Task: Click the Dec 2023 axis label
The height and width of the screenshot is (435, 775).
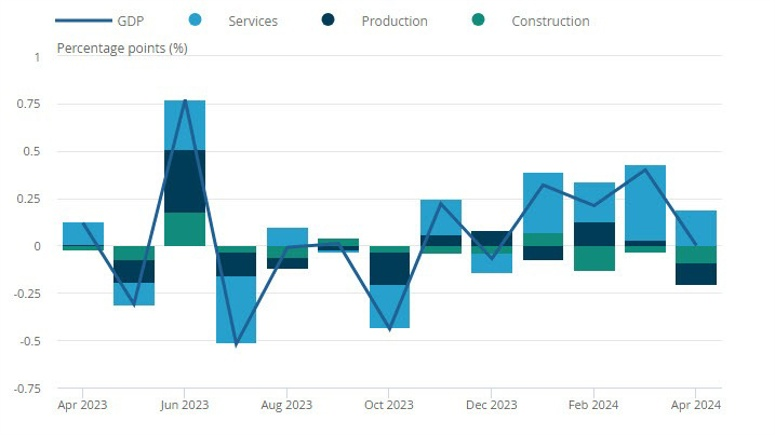Action: pyautogui.click(x=491, y=405)
